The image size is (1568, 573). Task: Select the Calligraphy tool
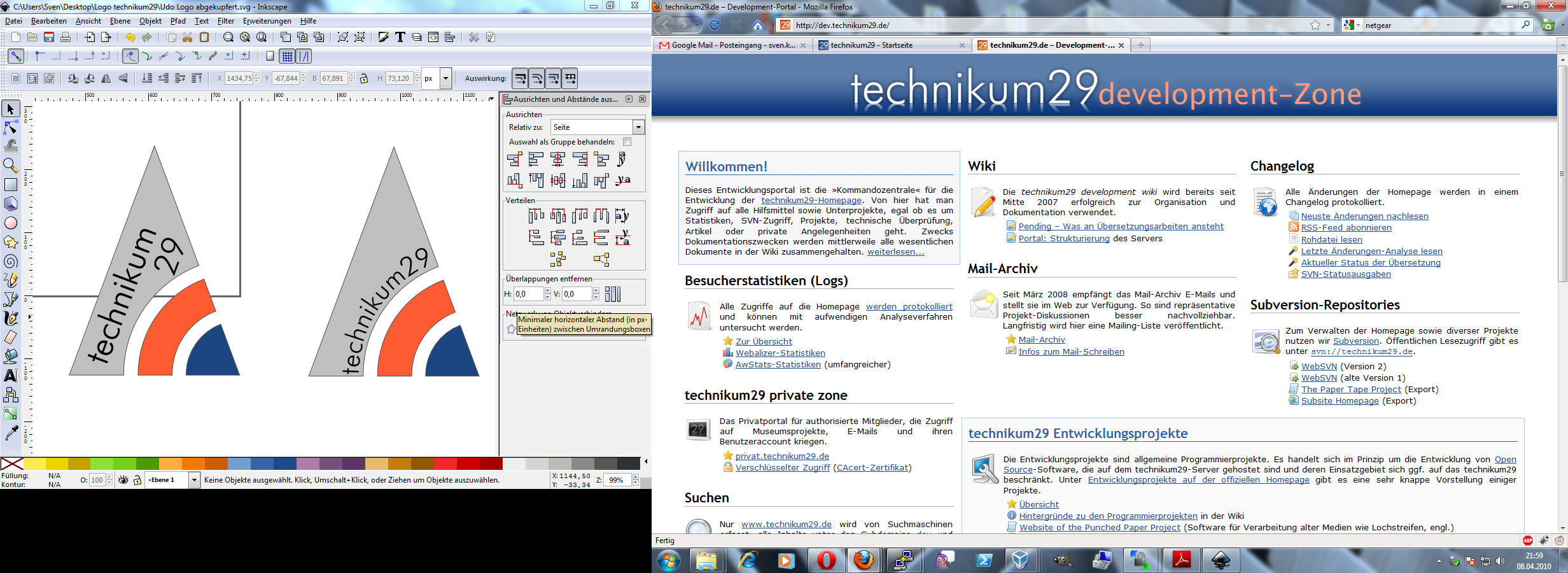[x=11, y=318]
